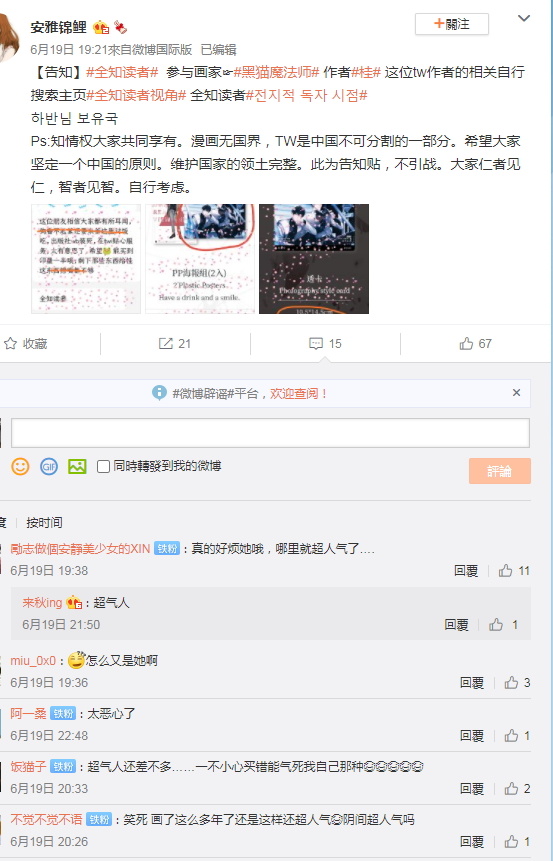Viewport: 553px width, 861px height.
Task: Attach a picture with image icon
Action: [77, 467]
